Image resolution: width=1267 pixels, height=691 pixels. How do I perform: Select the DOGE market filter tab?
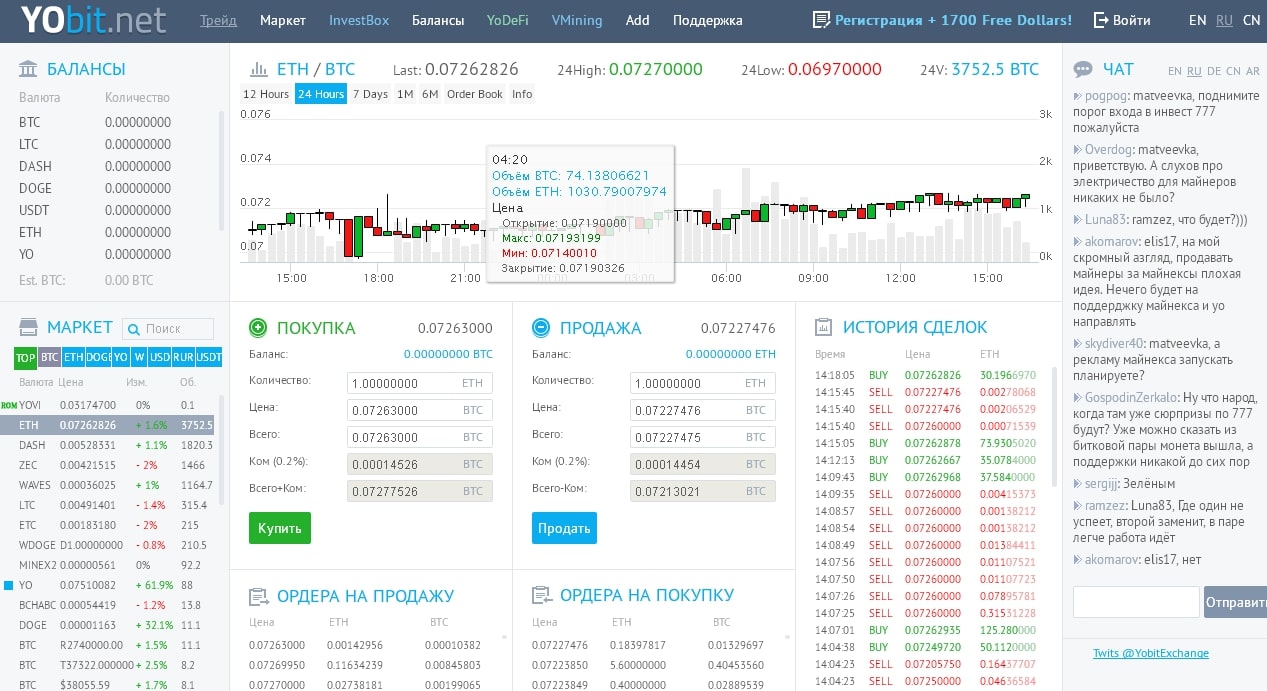98,357
